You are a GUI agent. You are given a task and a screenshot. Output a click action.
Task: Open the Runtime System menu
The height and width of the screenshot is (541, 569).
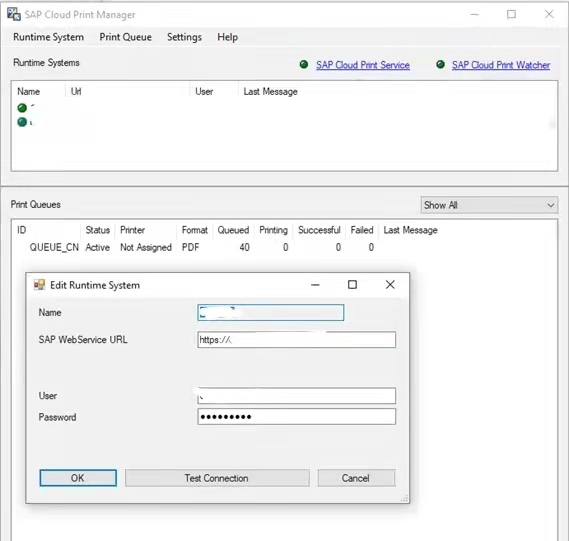[48, 37]
